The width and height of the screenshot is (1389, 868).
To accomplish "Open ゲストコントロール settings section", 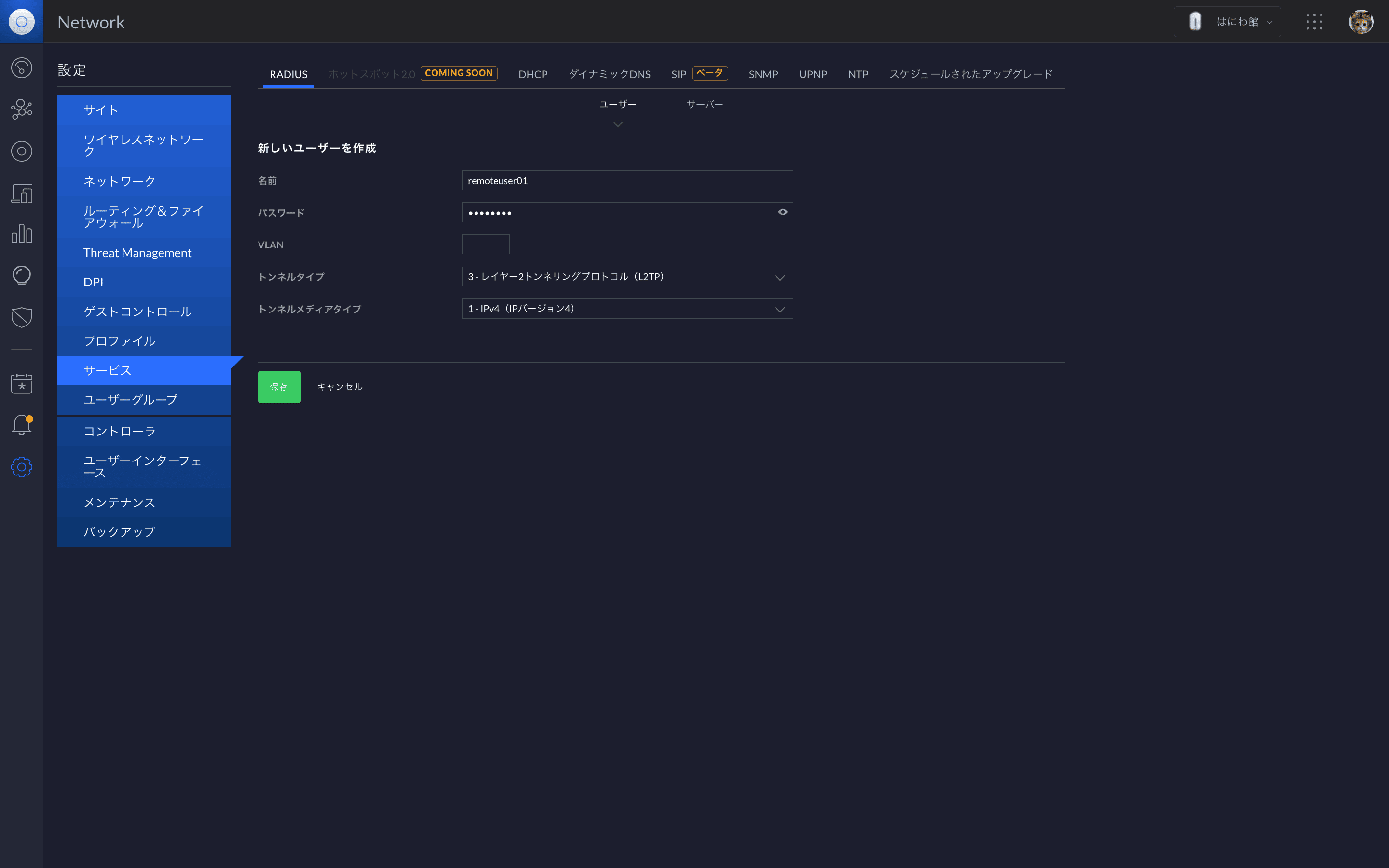I will (144, 312).
